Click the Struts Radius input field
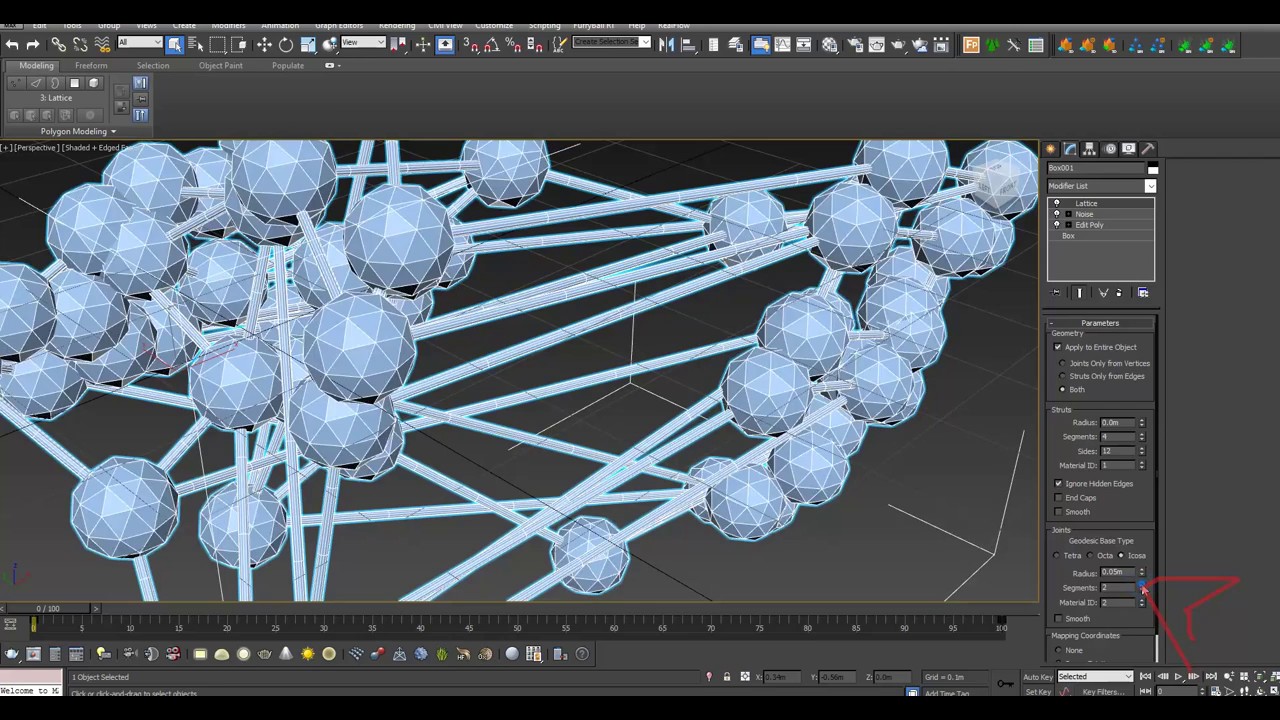Image resolution: width=1280 pixels, height=720 pixels. pos(1118,423)
